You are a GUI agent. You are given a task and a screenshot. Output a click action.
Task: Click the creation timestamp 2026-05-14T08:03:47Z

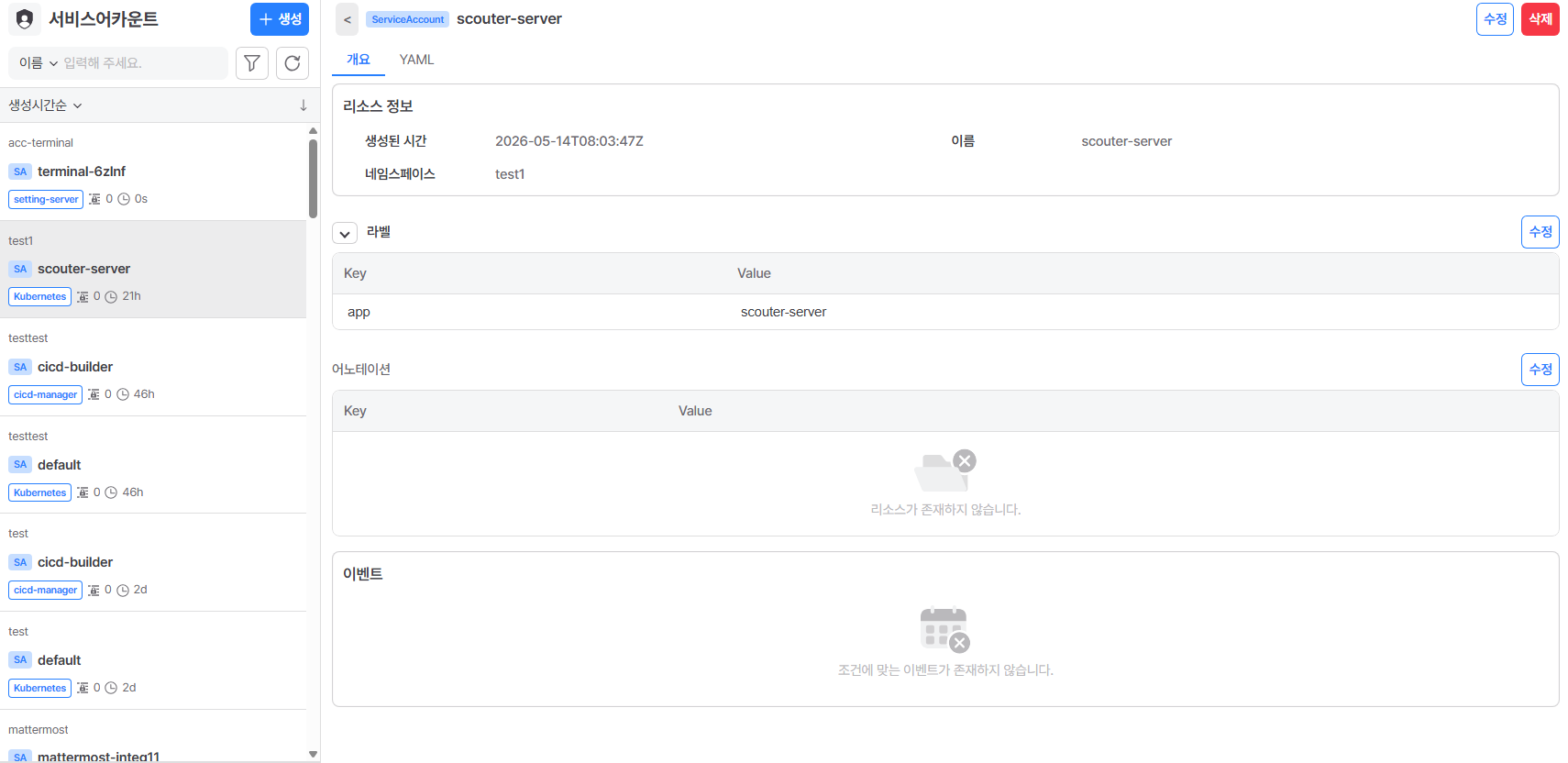pos(569,141)
